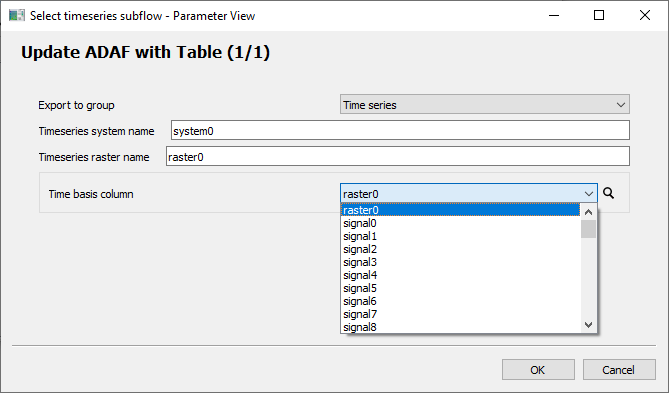The height and width of the screenshot is (393, 669).
Task: Close the Parameter View dialog
Action: (645, 15)
